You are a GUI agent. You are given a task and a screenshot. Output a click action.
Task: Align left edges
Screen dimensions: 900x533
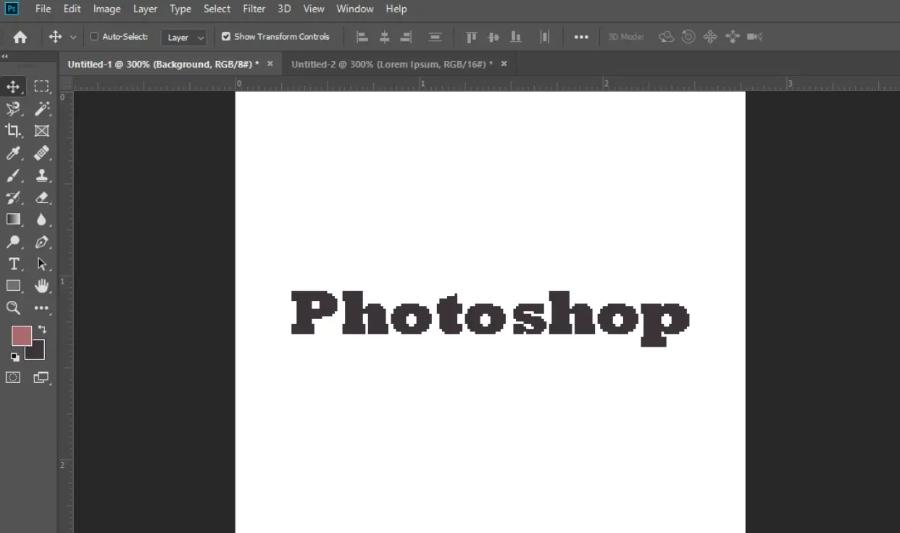362,37
